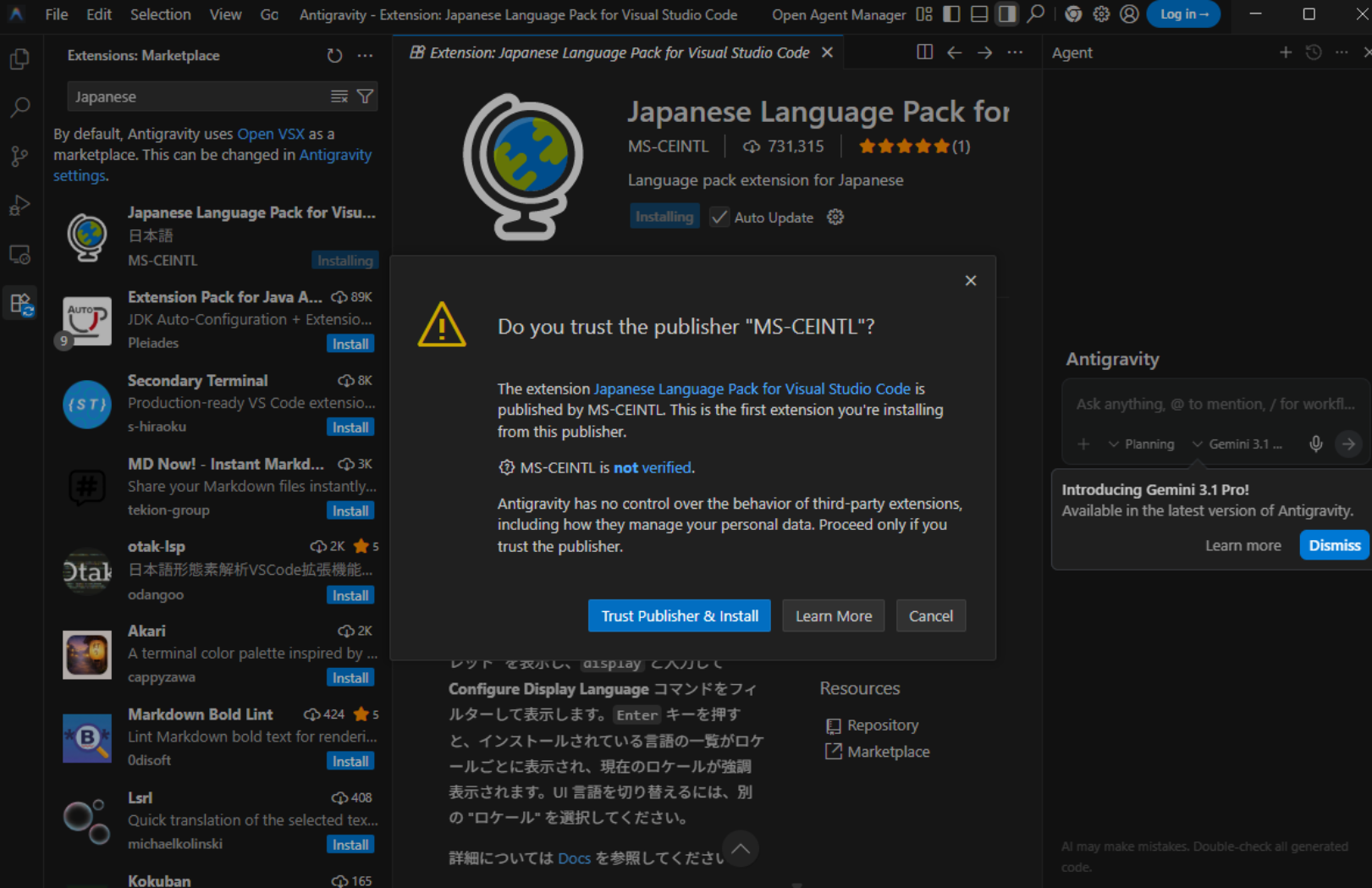Image resolution: width=1372 pixels, height=888 pixels.
Task: Open the Source Control view
Action: 19,156
